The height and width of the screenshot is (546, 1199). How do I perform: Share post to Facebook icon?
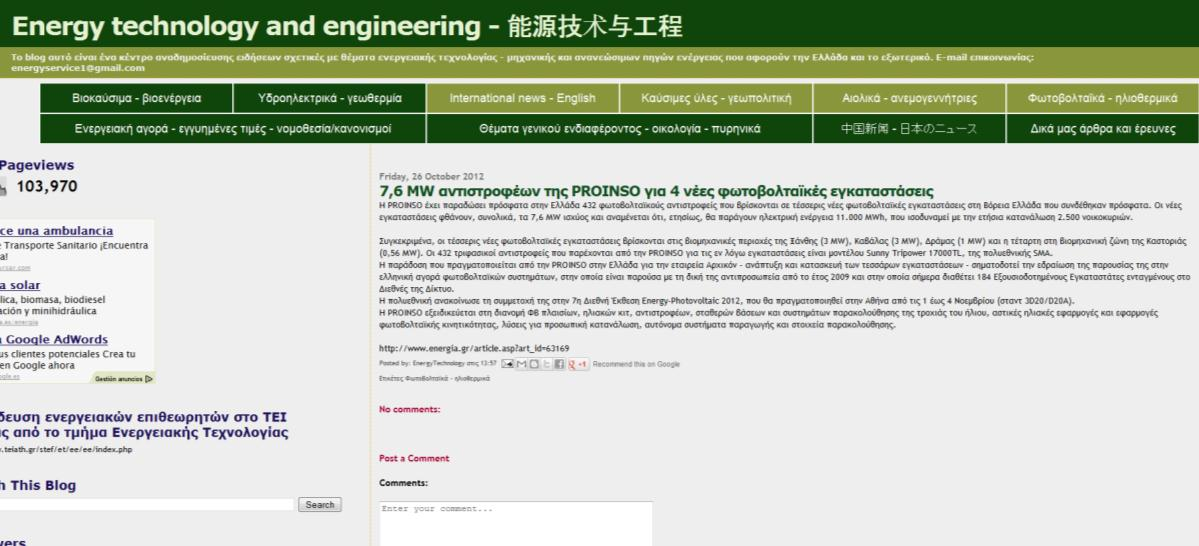click(x=559, y=364)
